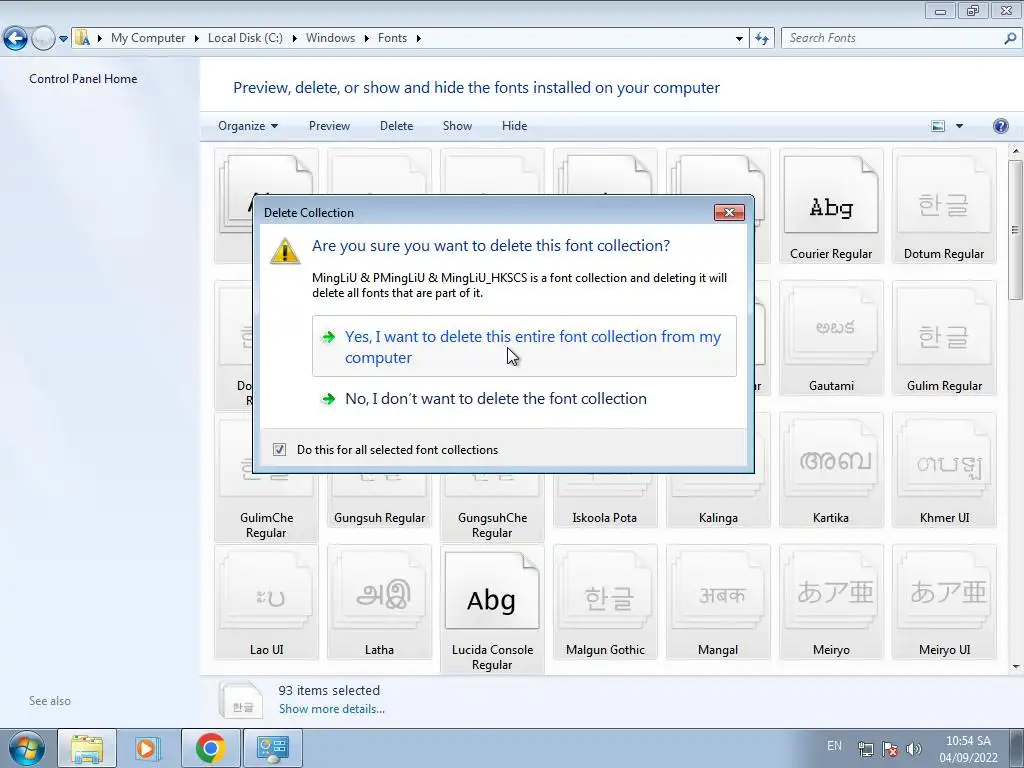Click the change view icon
The height and width of the screenshot is (768, 1024).
938,126
